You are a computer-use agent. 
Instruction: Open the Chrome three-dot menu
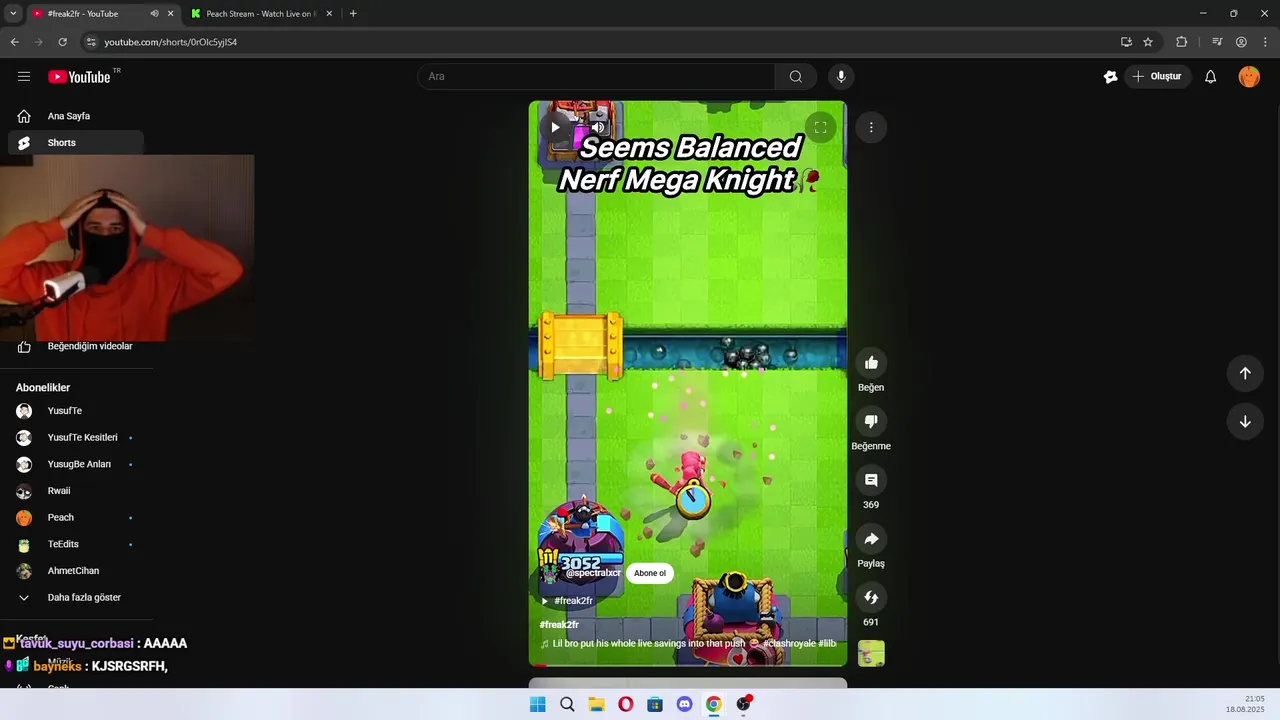click(1264, 42)
